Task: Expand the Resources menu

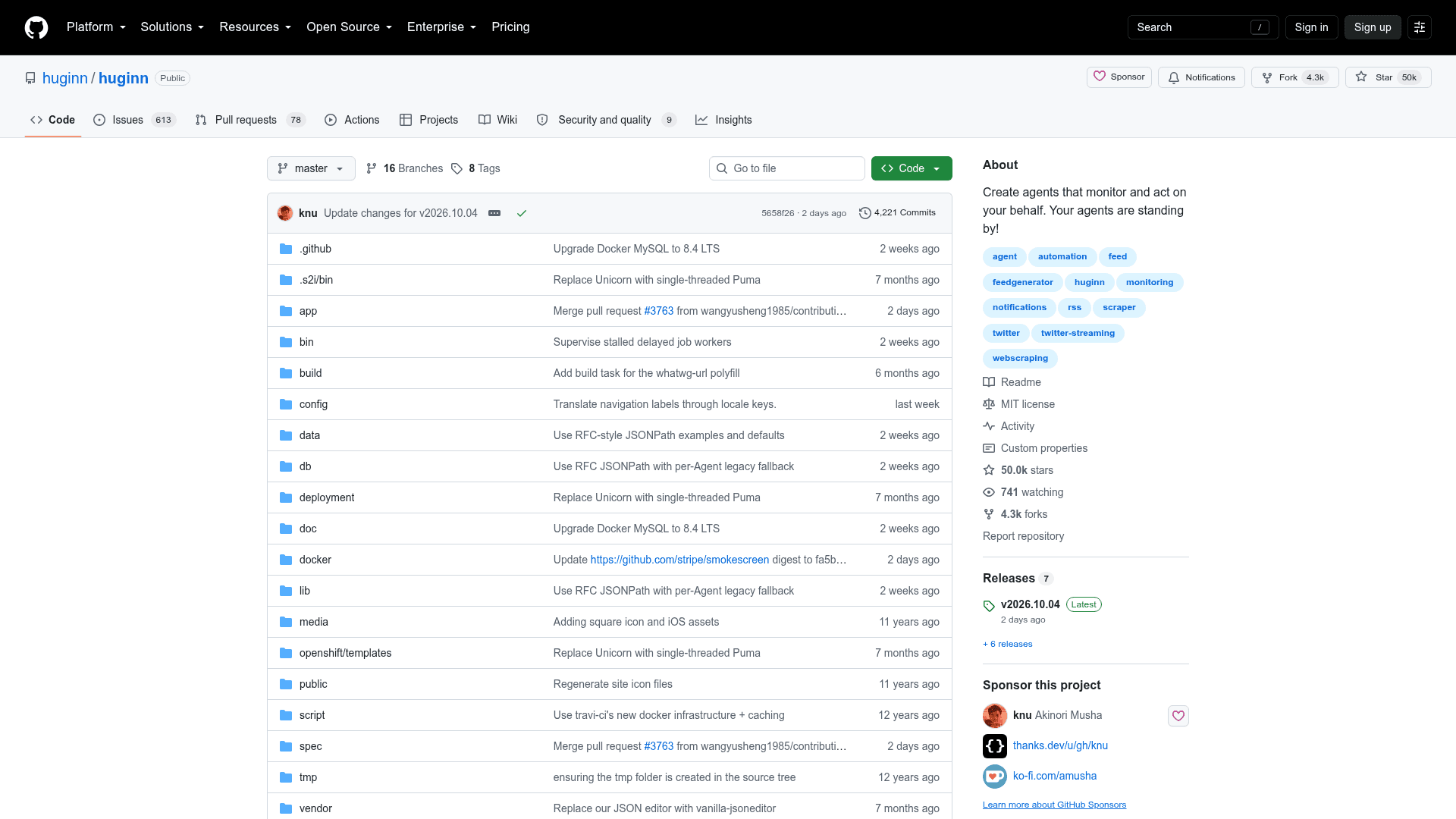Action: pos(255,27)
